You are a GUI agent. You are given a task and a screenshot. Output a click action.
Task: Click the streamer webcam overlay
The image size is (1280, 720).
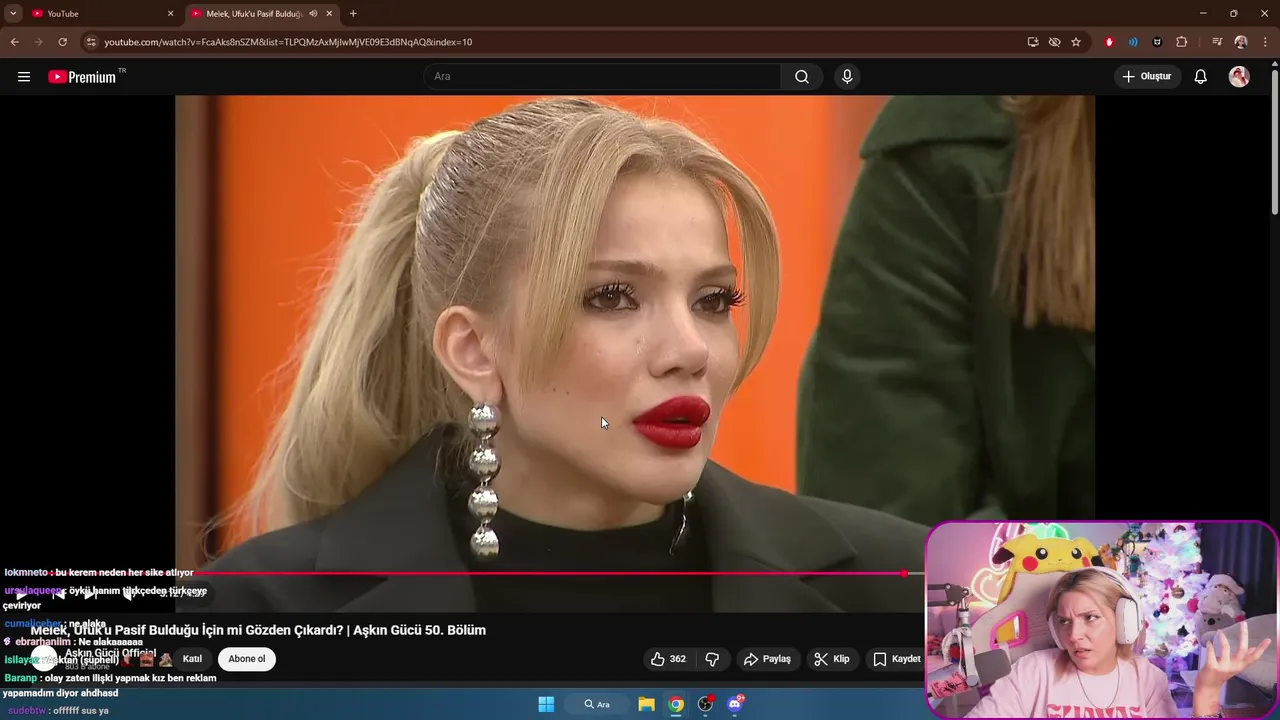(x=1102, y=620)
